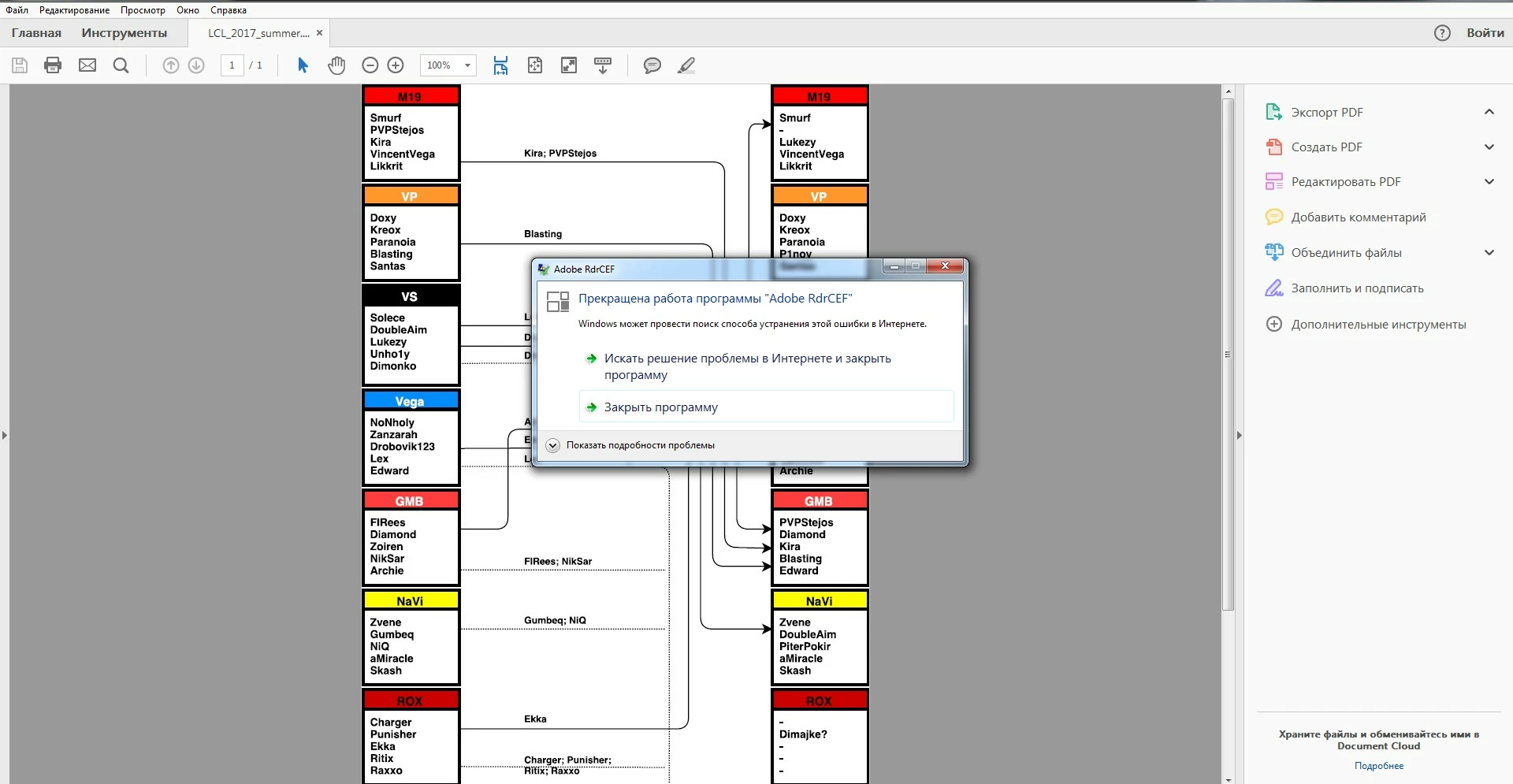The image size is (1513, 784).
Task: Click the document vertical scrollbar thumb
Action: tap(1228, 355)
